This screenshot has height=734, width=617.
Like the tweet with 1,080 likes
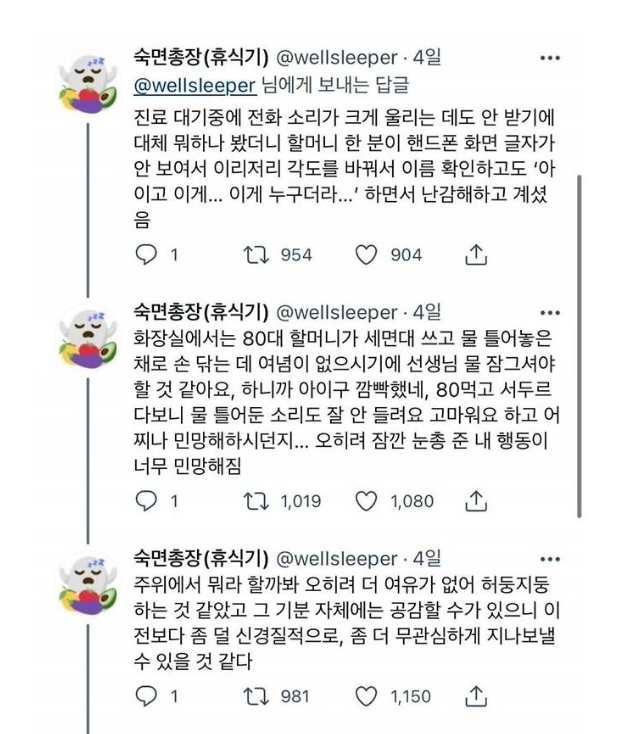[x=366, y=501]
